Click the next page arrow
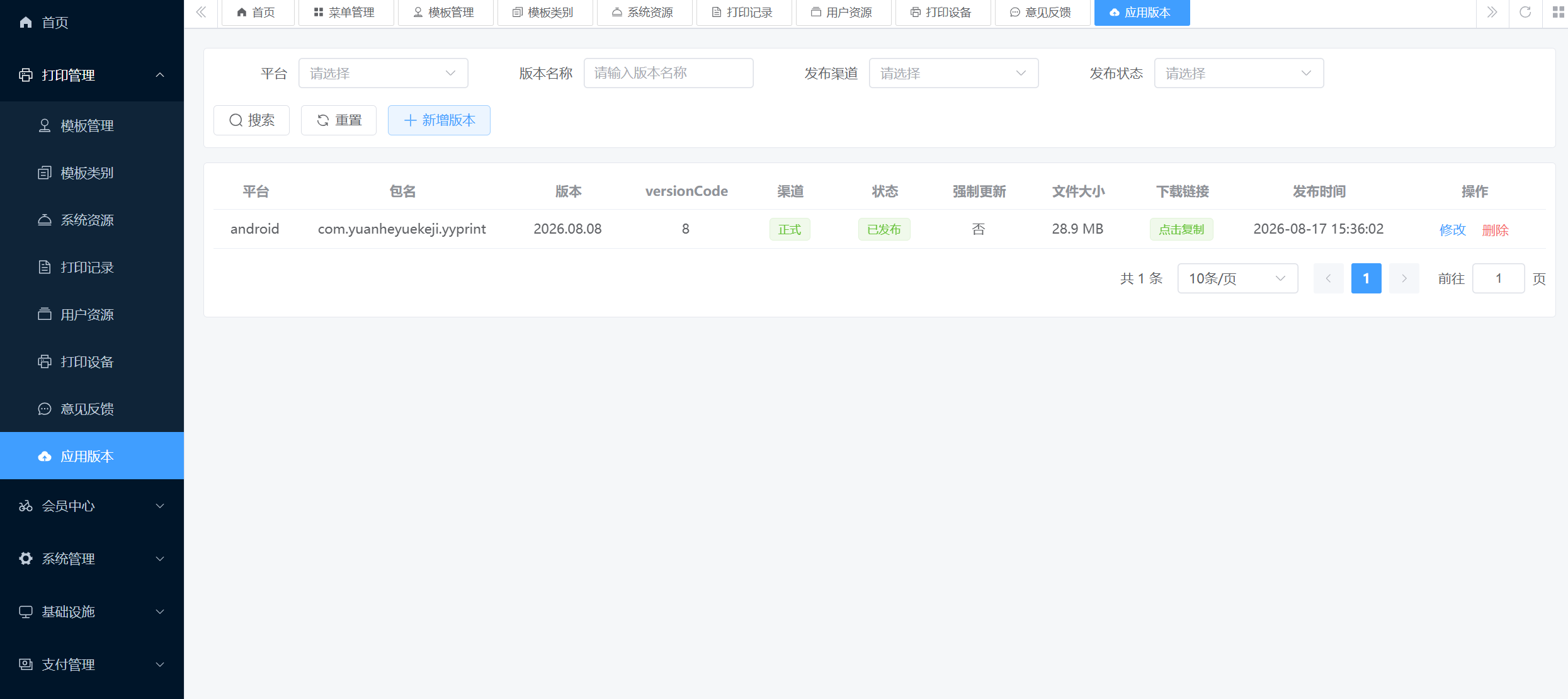 pos(1404,278)
